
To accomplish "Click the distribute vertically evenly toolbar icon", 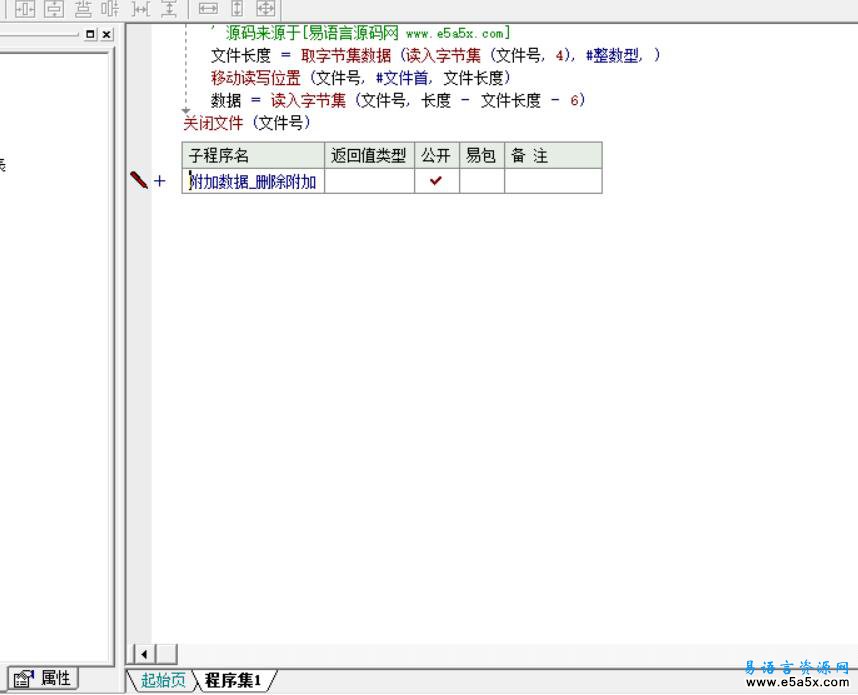I will (x=83, y=9).
